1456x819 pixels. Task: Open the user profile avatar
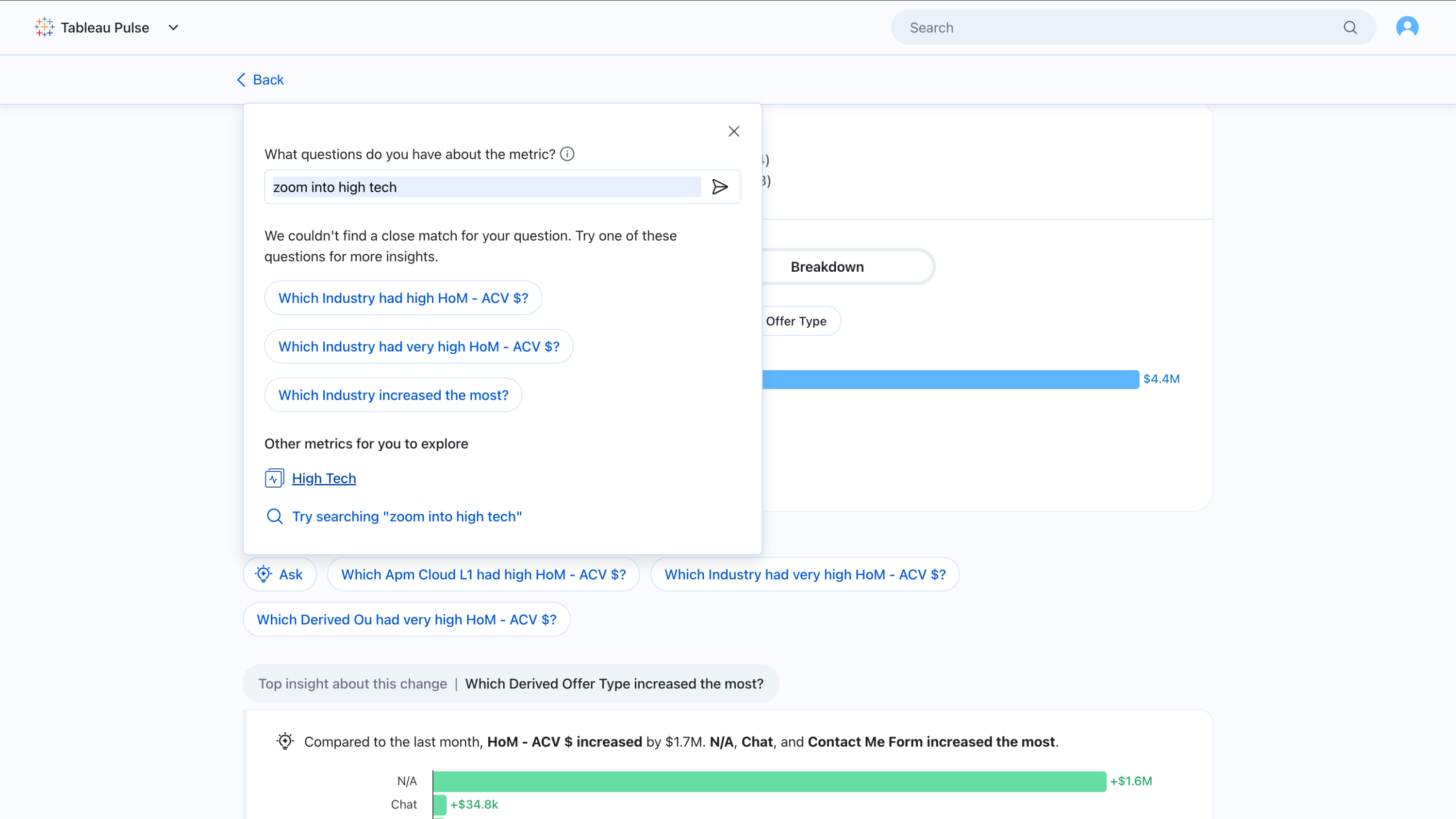[1407, 27]
